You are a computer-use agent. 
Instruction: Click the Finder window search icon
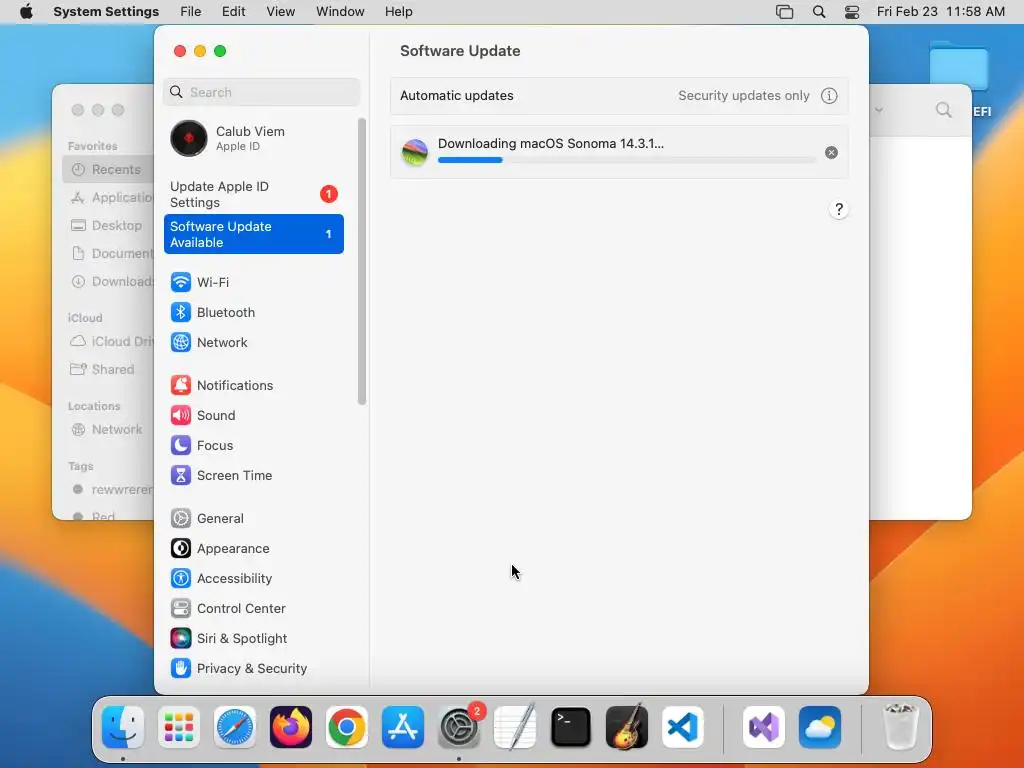[943, 110]
